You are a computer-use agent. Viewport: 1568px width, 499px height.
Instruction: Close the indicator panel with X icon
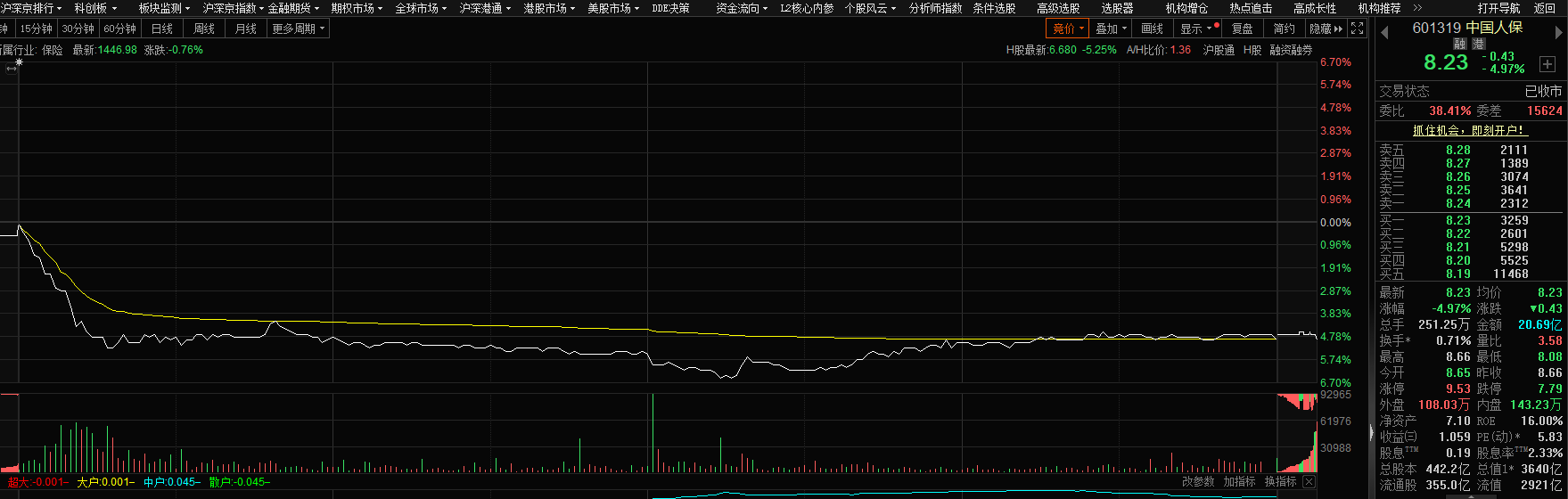(1309, 482)
